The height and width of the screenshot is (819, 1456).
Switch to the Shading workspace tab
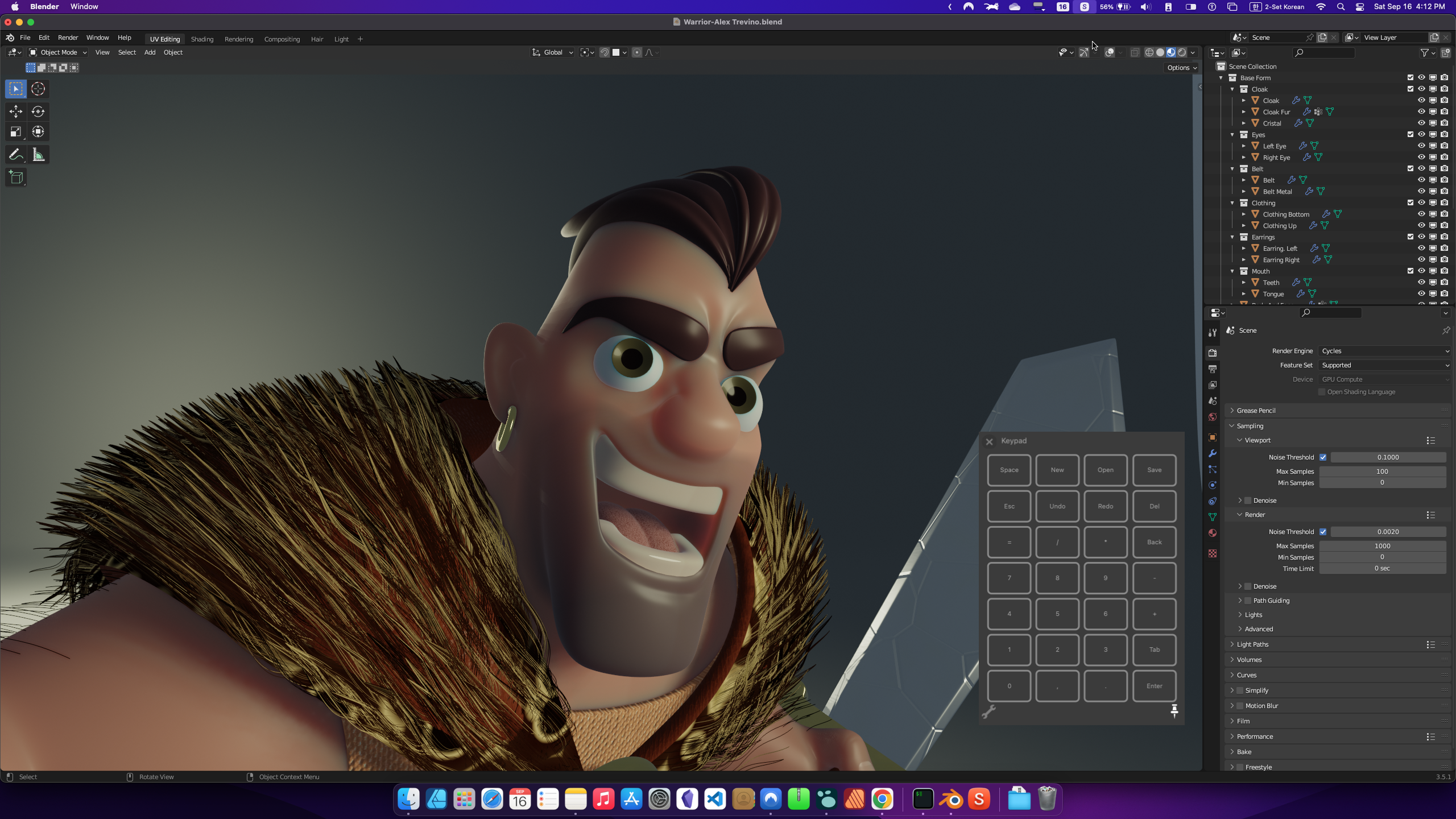[202, 39]
